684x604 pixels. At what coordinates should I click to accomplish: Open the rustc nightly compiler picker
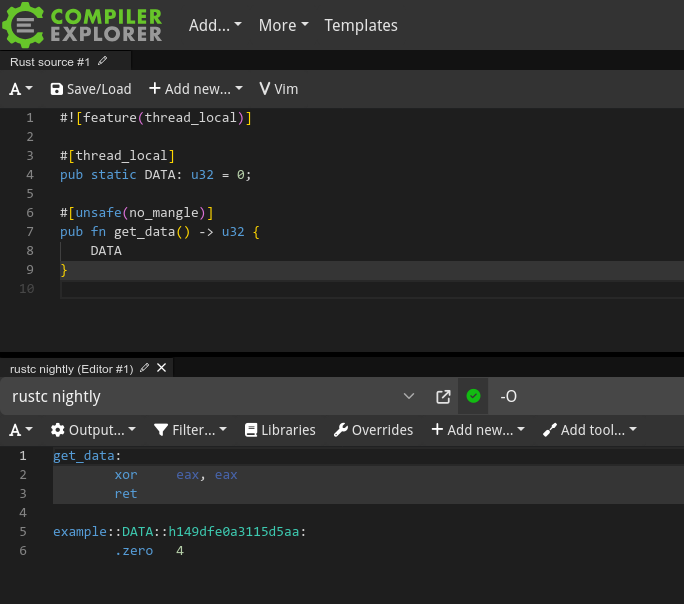coord(213,396)
